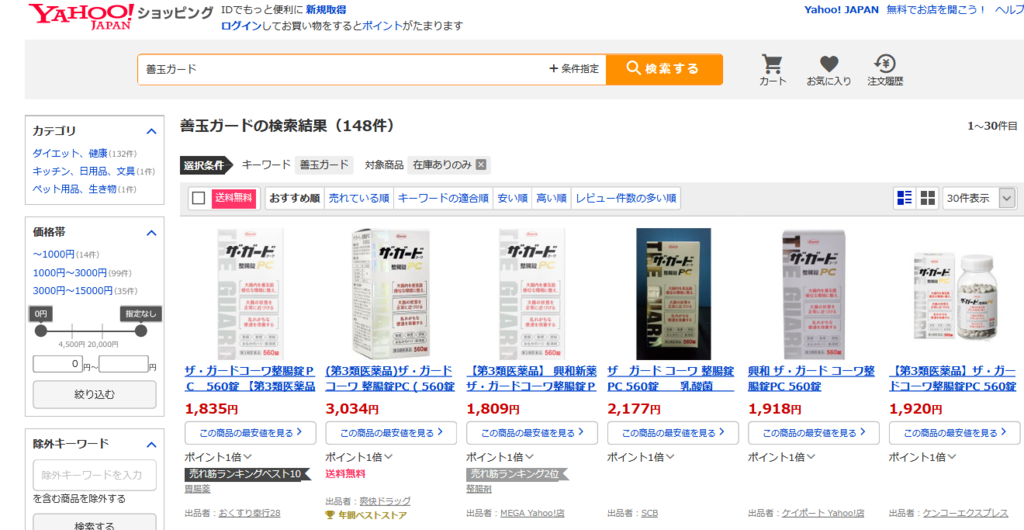Click the maximum price input field
Viewport: 1024px width, 530px height.
[x=124, y=364]
